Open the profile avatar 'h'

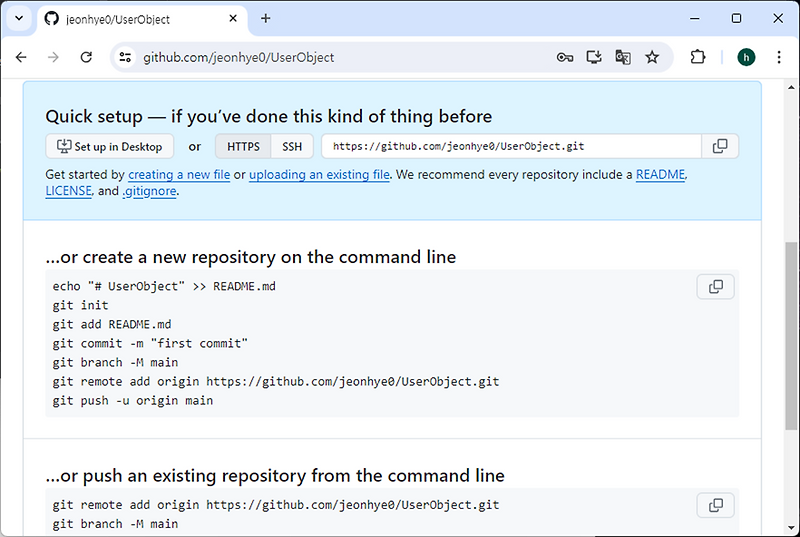746,57
